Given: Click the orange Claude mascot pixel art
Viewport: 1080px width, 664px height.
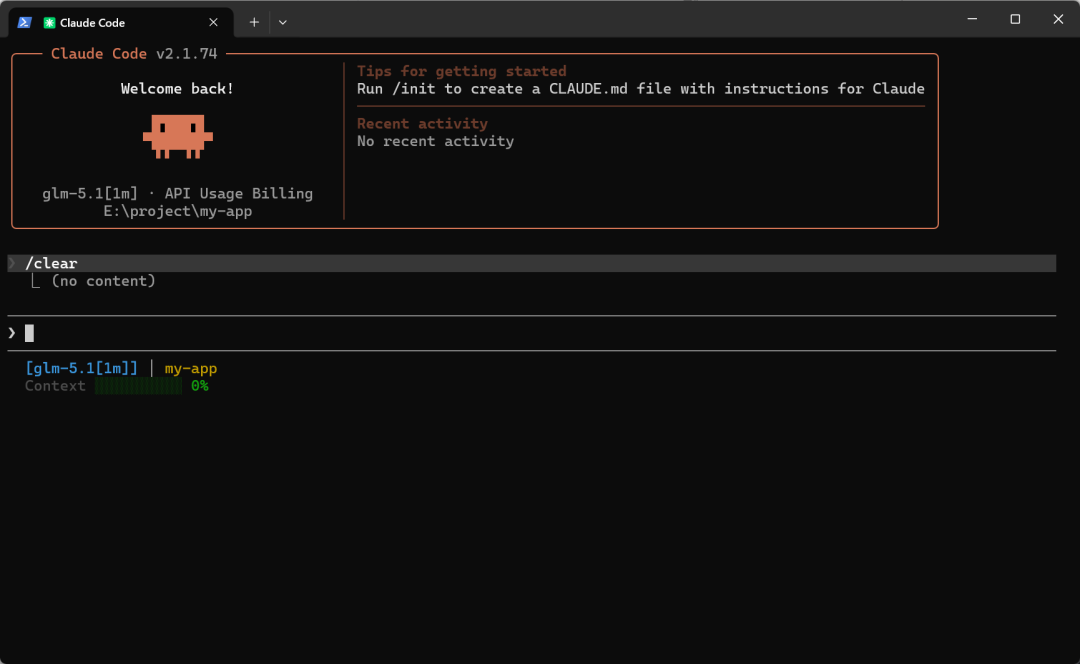Looking at the screenshot, I should (x=178, y=136).
